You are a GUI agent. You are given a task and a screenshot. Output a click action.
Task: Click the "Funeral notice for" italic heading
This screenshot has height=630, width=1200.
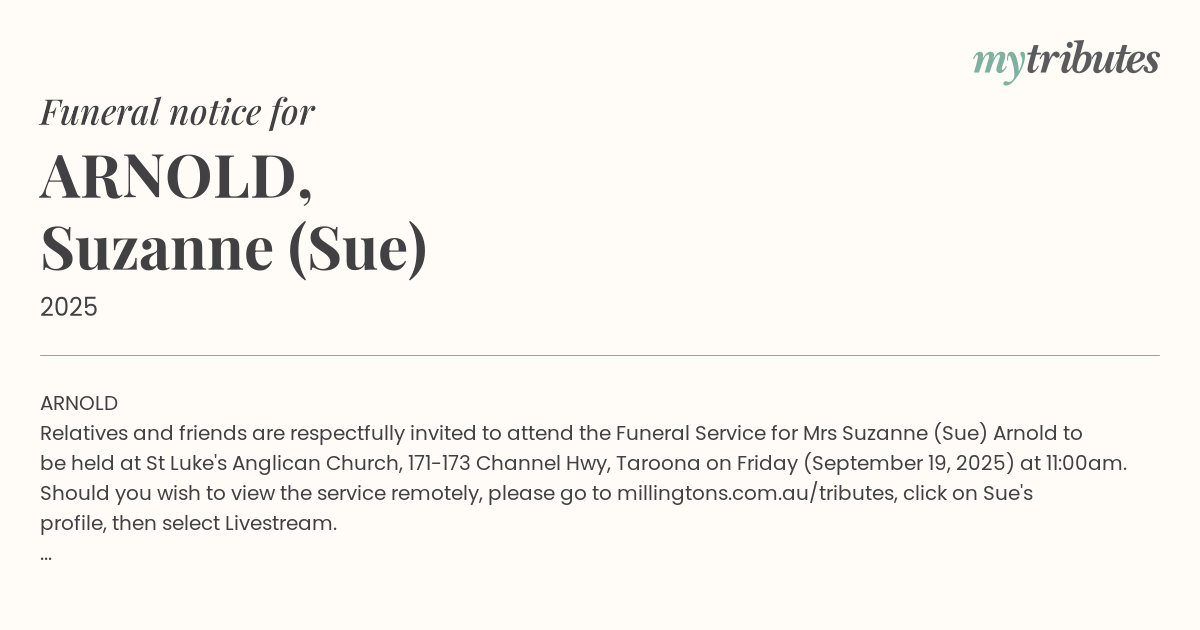tap(177, 112)
